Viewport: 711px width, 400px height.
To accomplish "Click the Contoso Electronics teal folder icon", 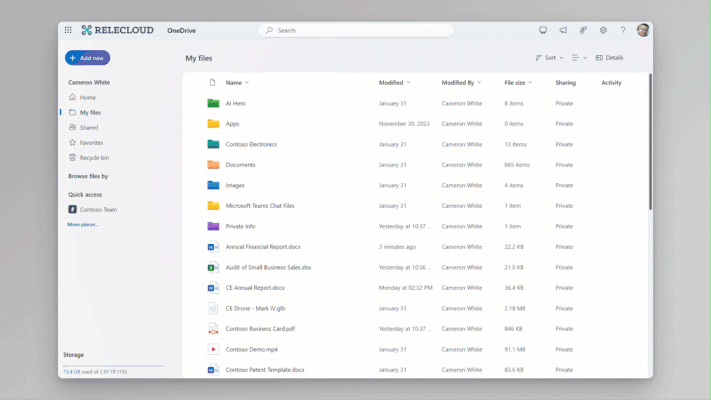I will pyautogui.click(x=213, y=144).
